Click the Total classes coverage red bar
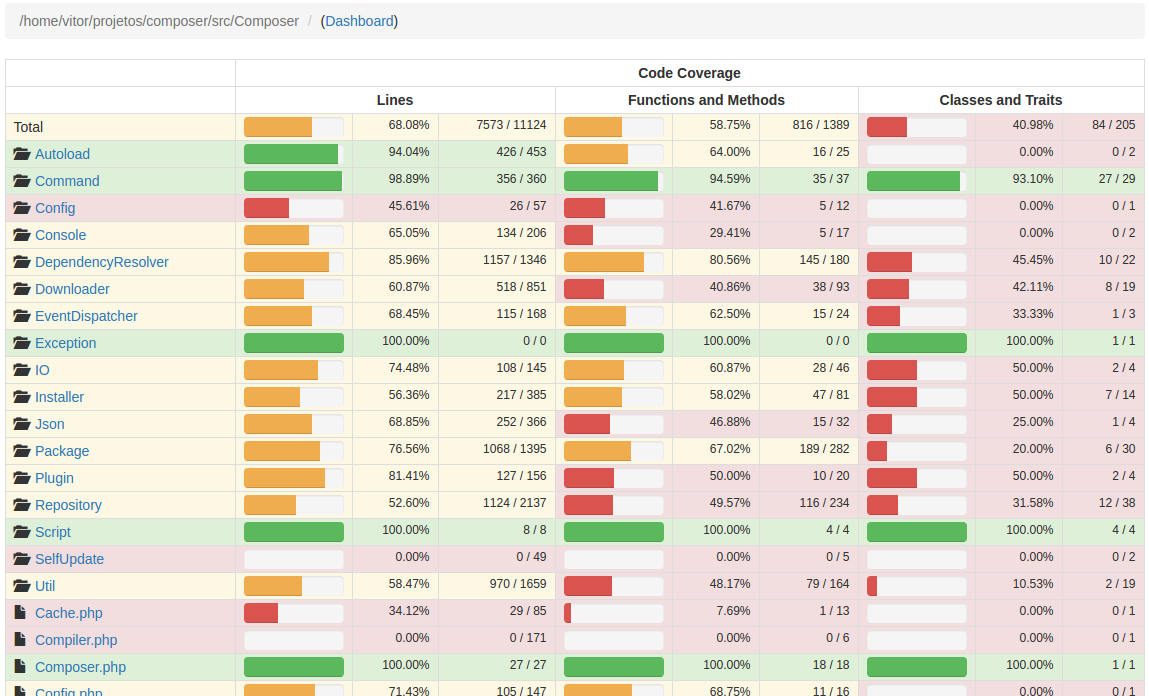Image resolution: width=1149 pixels, height=696 pixels. (x=887, y=127)
